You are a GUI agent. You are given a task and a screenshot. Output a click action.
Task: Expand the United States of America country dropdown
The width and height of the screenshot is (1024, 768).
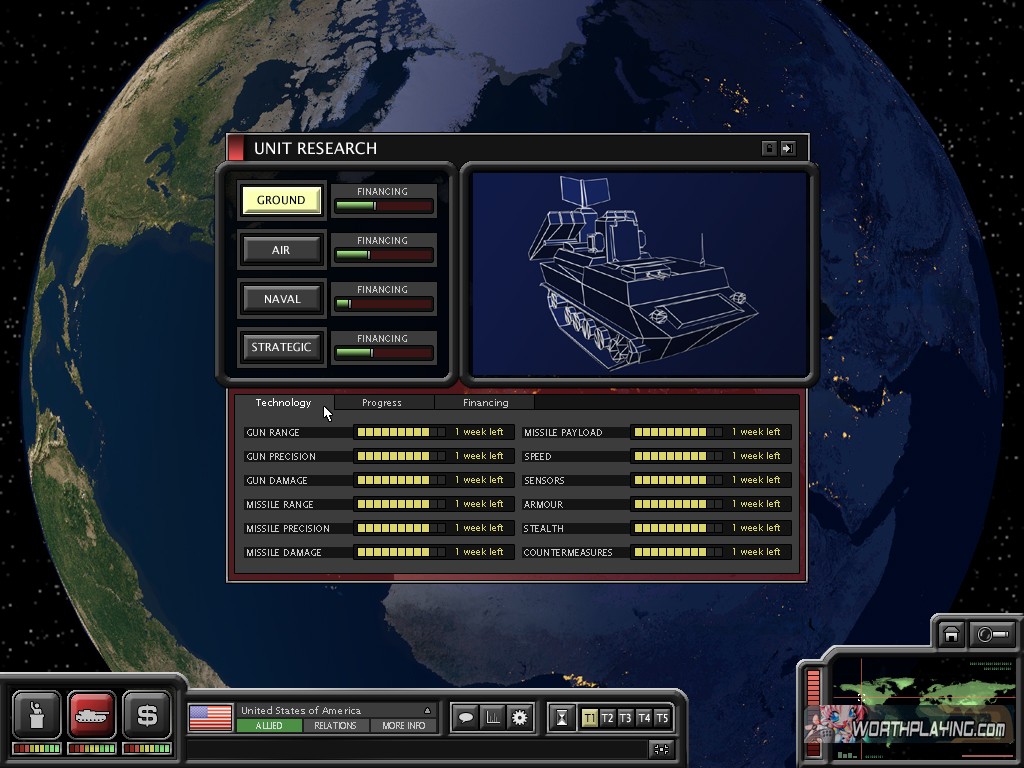pos(427,710)
